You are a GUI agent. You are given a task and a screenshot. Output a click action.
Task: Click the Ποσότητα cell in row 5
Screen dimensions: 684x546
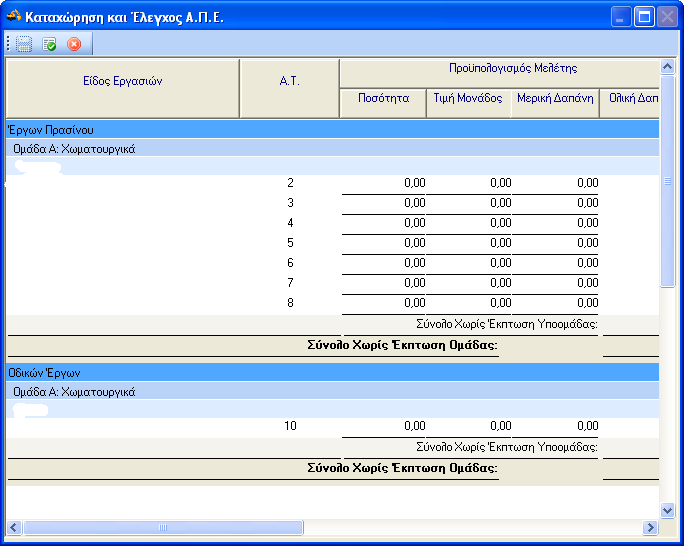tap(384, 243)
